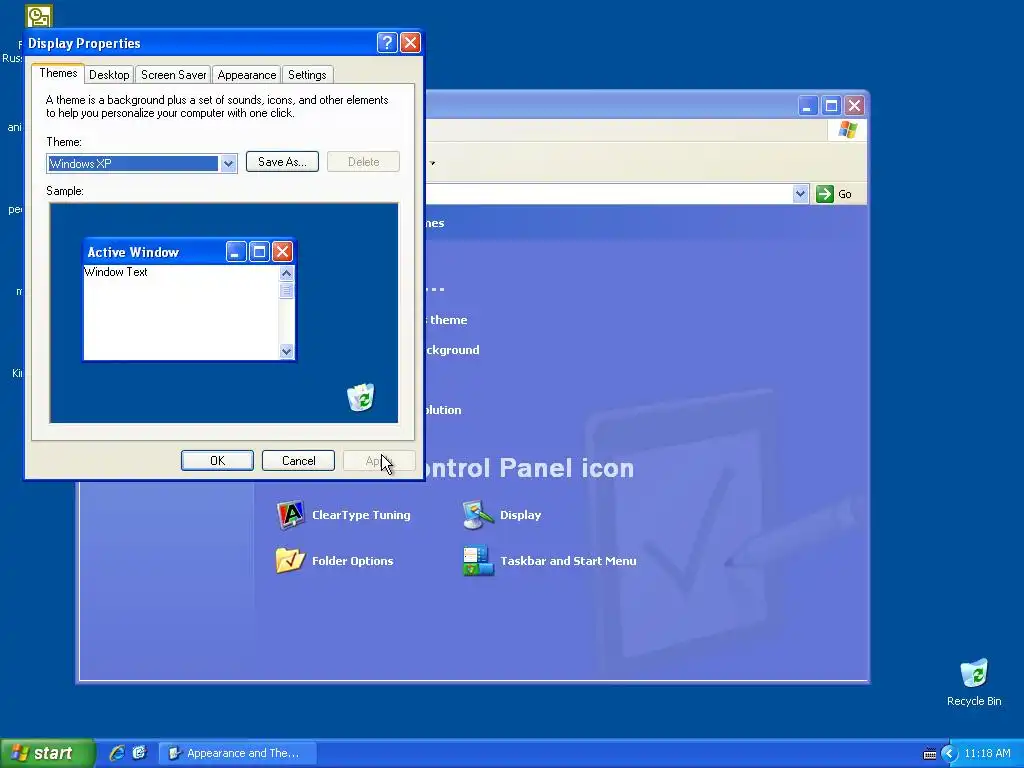Click the Recycle Bin icon in theme sample
This screenshot has height=768, width=1024.
point(360,397)
